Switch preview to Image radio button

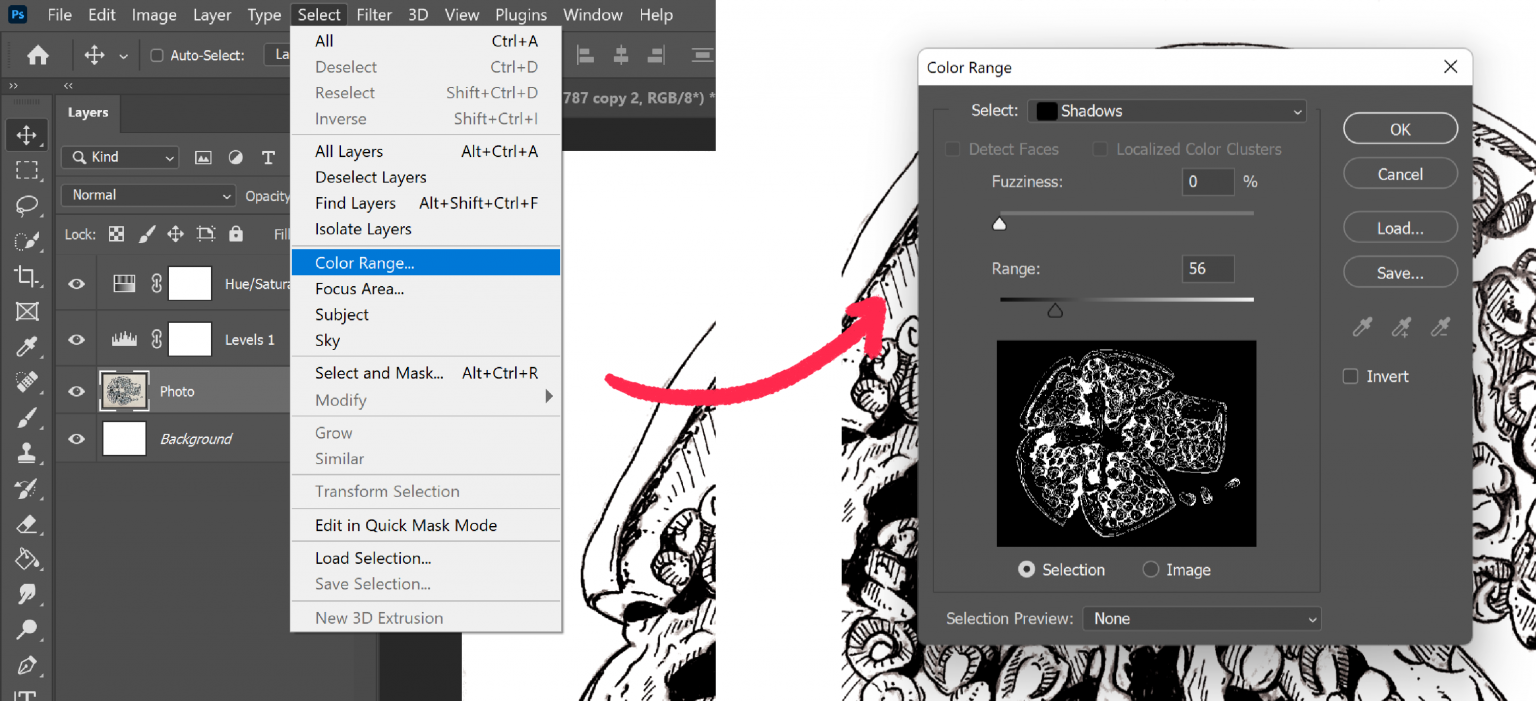click(1150, 569)
